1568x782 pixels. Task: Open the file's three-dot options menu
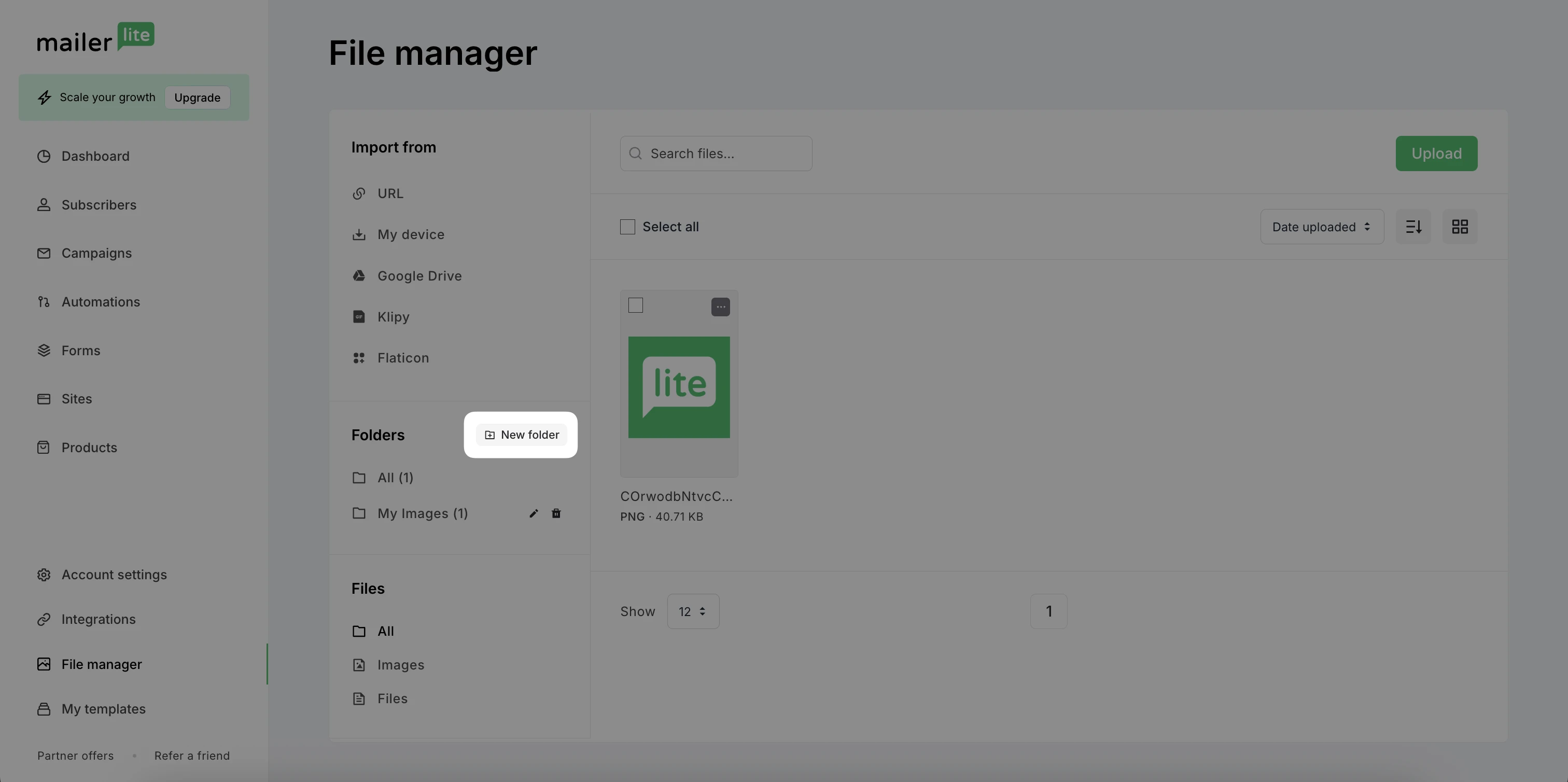point(721,306)
